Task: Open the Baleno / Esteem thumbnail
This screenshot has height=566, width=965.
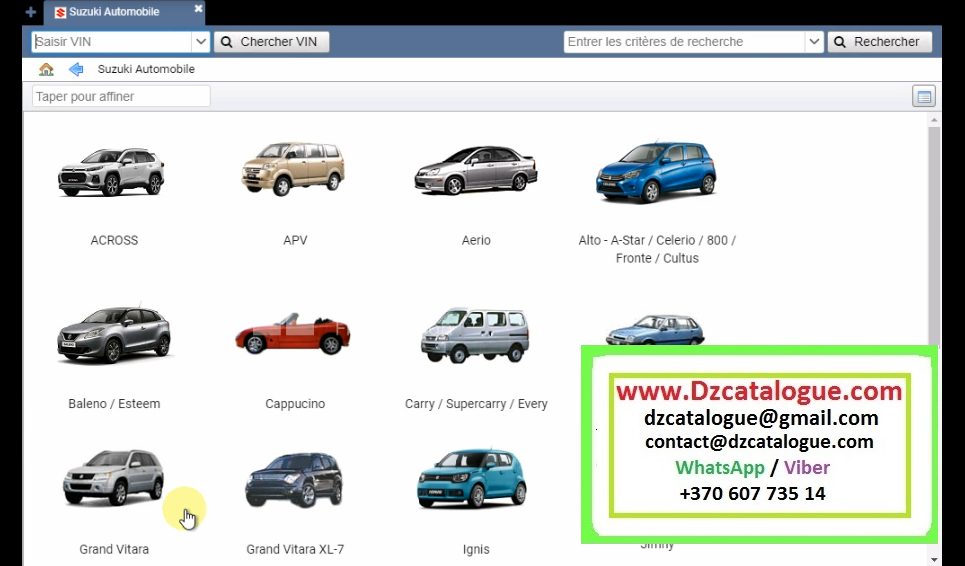Action: [x=114, y=334]
